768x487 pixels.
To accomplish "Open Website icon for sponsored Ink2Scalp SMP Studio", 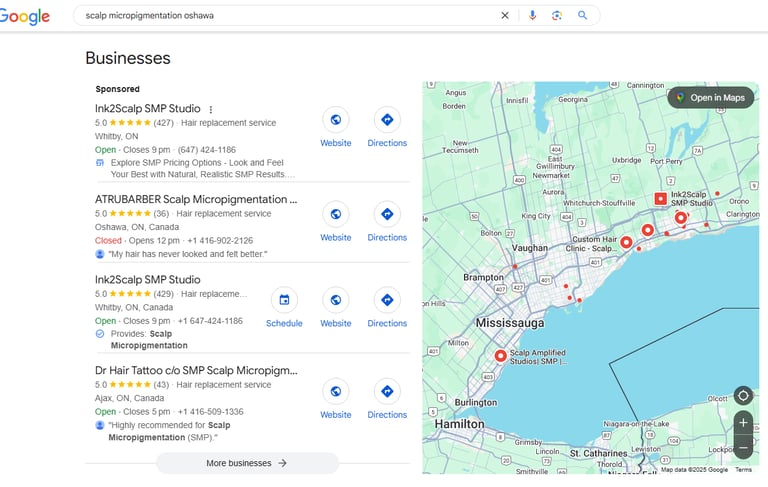I will [336, 120].
